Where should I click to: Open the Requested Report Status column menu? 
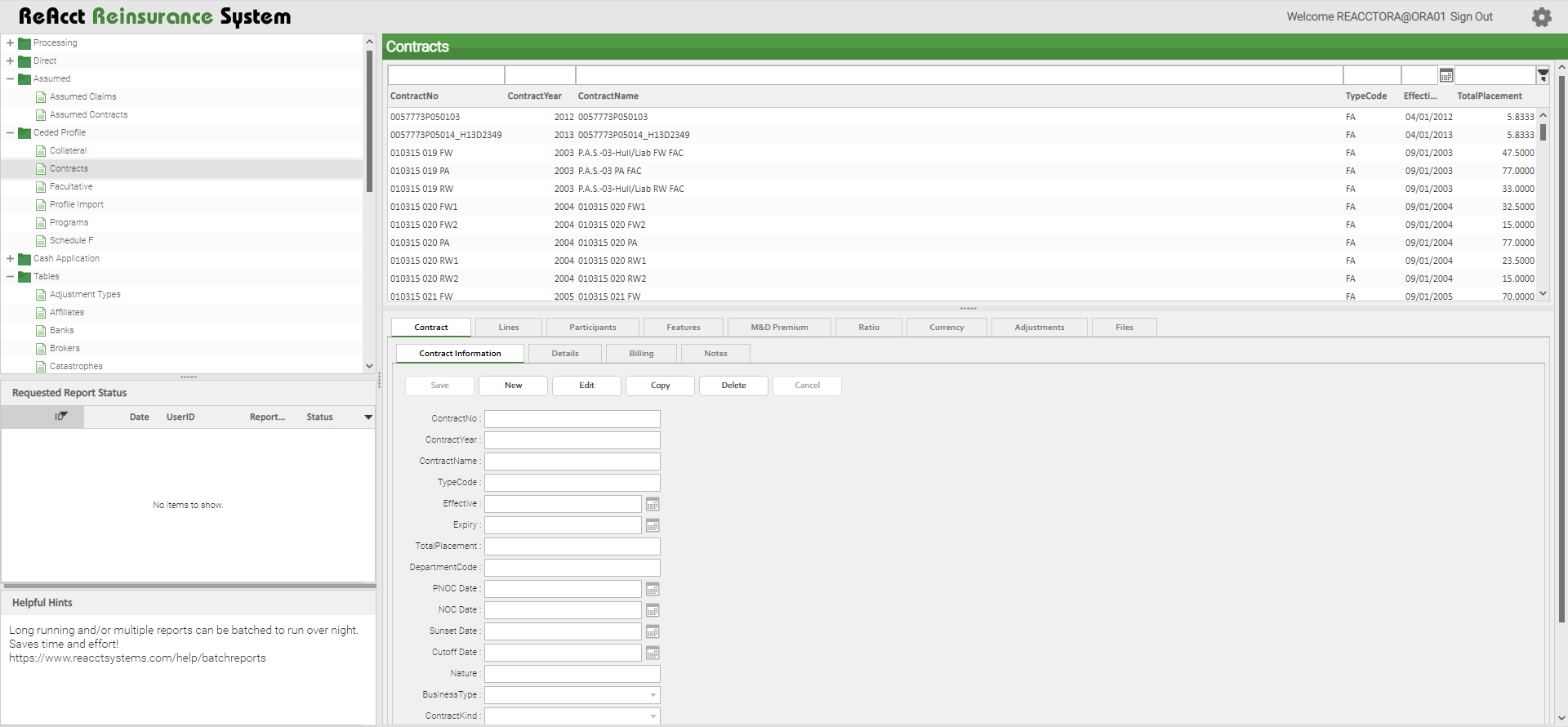coord(368,417)
